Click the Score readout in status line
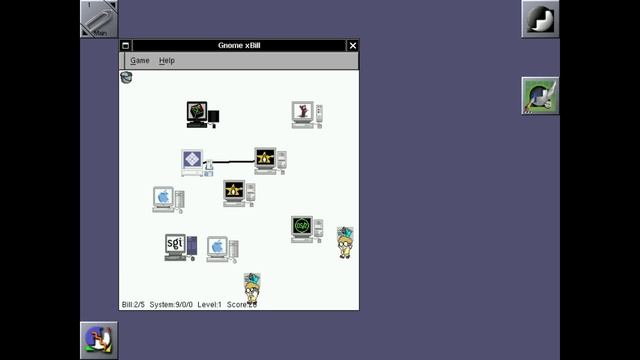 pos(242,304)
